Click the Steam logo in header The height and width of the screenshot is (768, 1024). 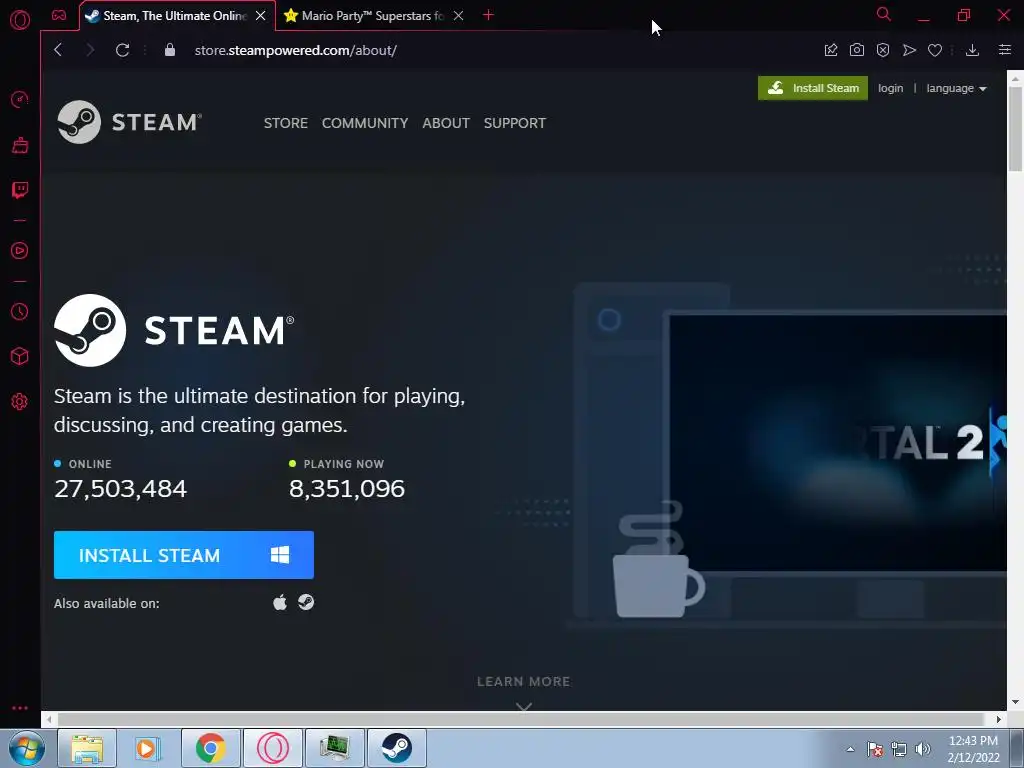click(129, 122)
